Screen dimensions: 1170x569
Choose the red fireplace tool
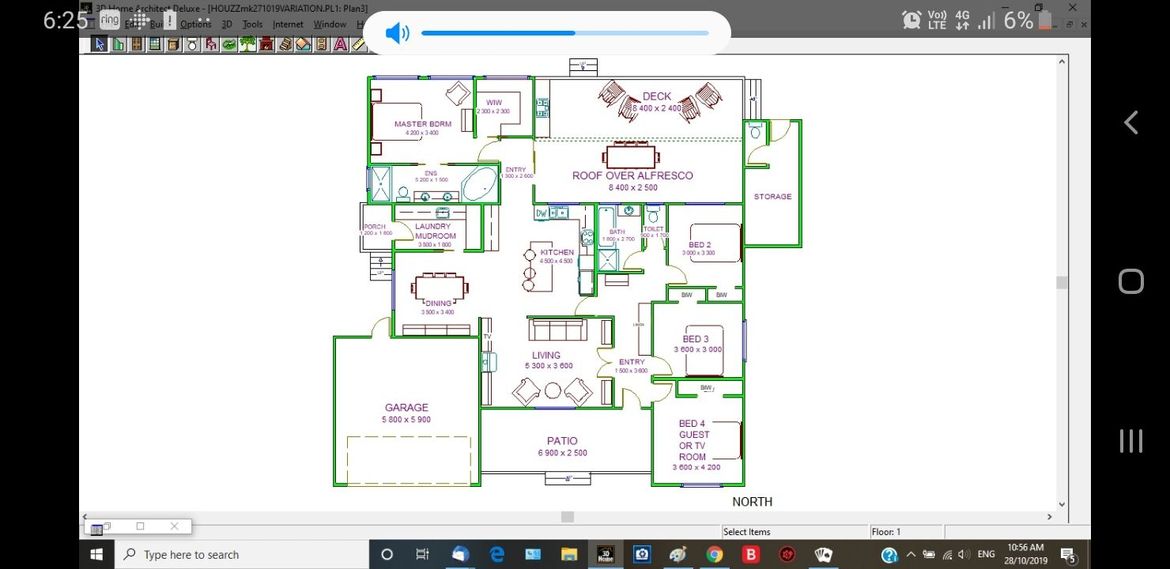click(x=267, y=44)
